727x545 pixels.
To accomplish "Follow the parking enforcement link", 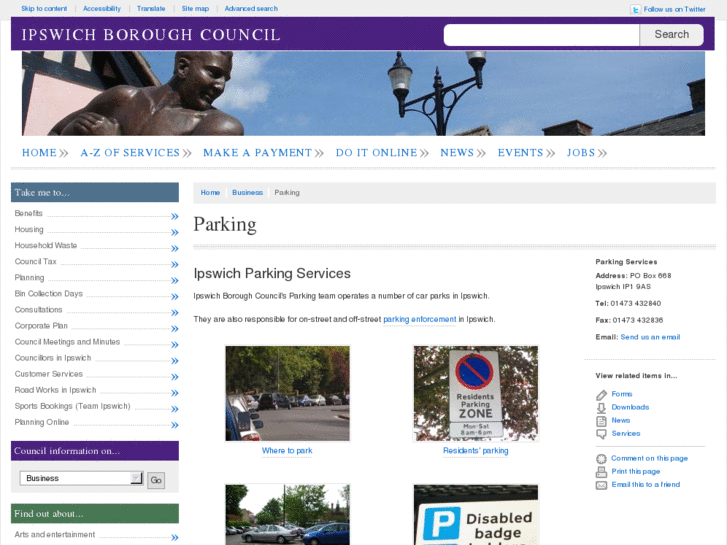I will pyautogui.click(x=420, y=319).
